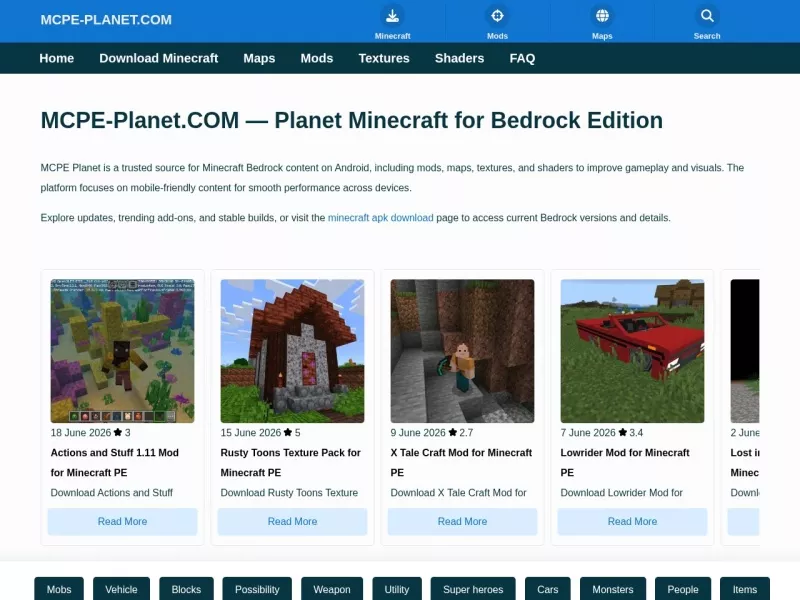Select Maps in the navigation bar

pyautogui.click(x=259, y=58)
